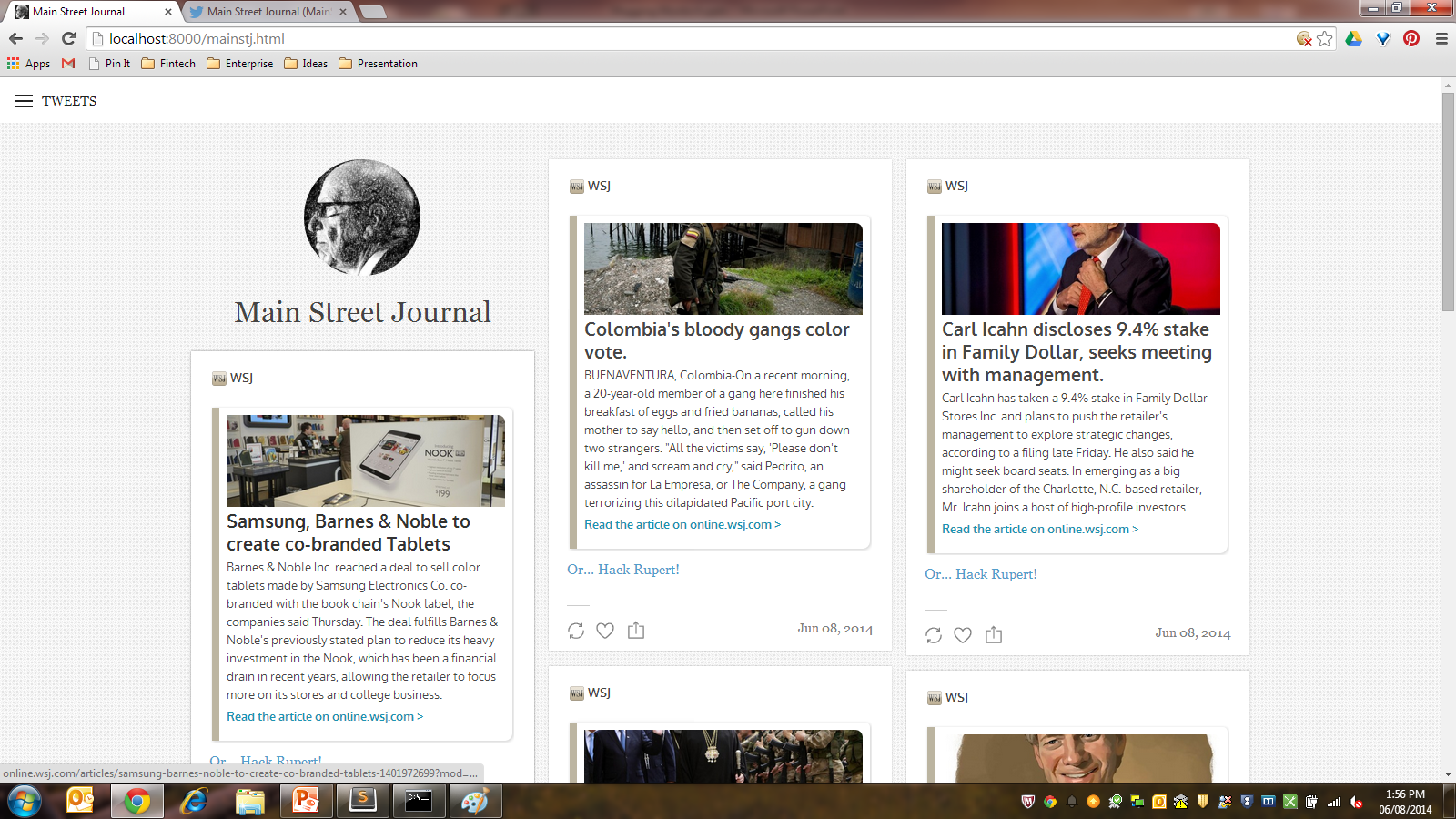
Task: Click the scrollbar down arrow
Action: click(1448, 775)
